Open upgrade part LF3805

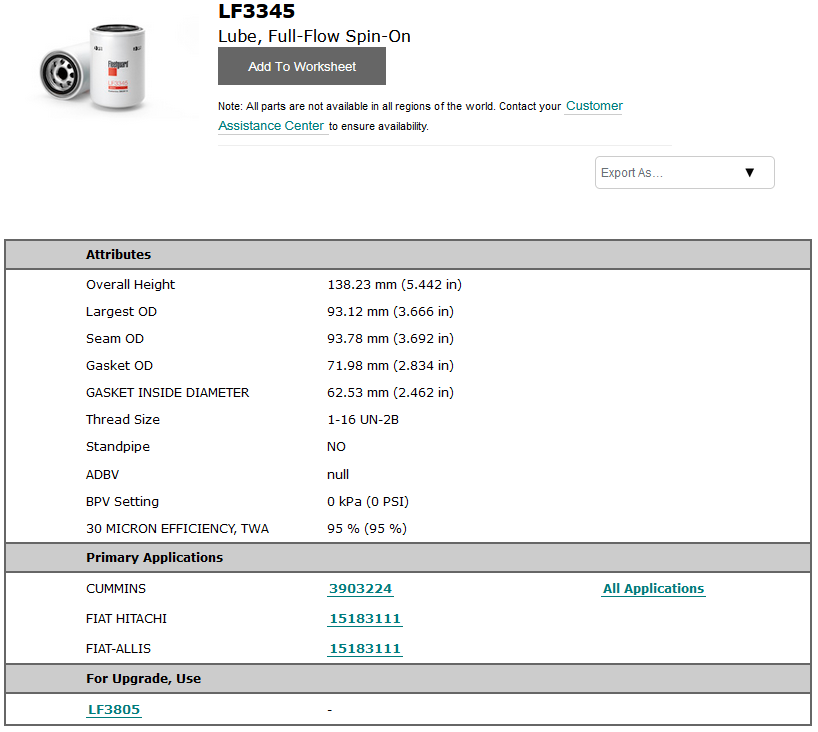pos(113,710)
